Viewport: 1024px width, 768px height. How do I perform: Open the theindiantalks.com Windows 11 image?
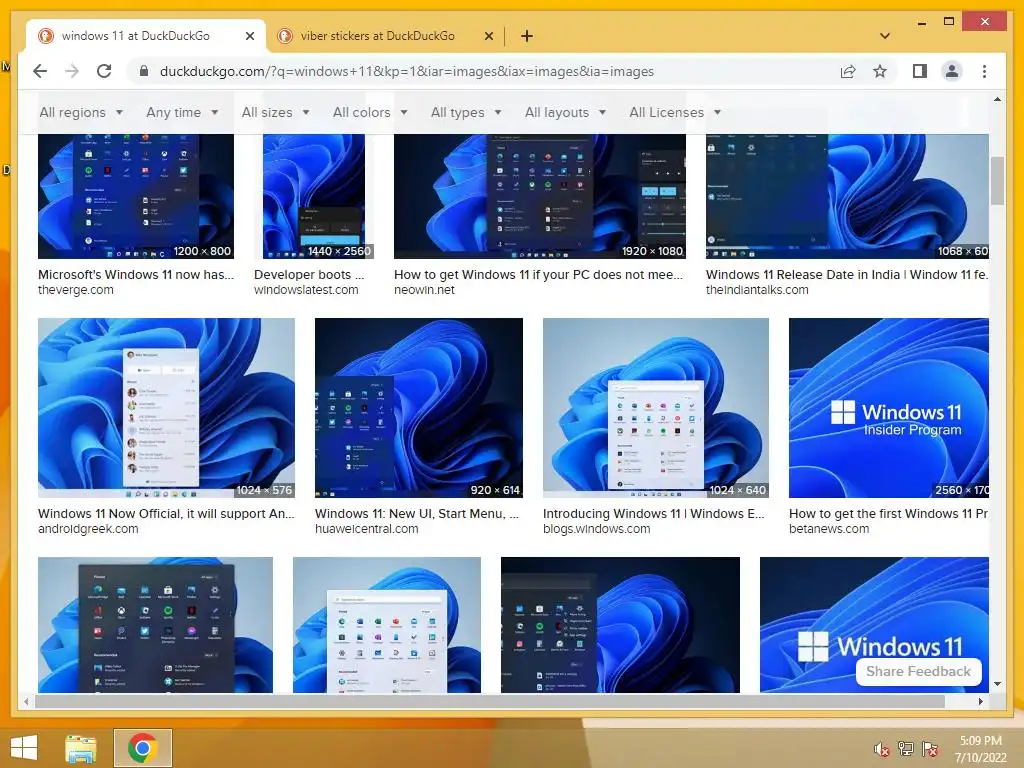[847, 196]
